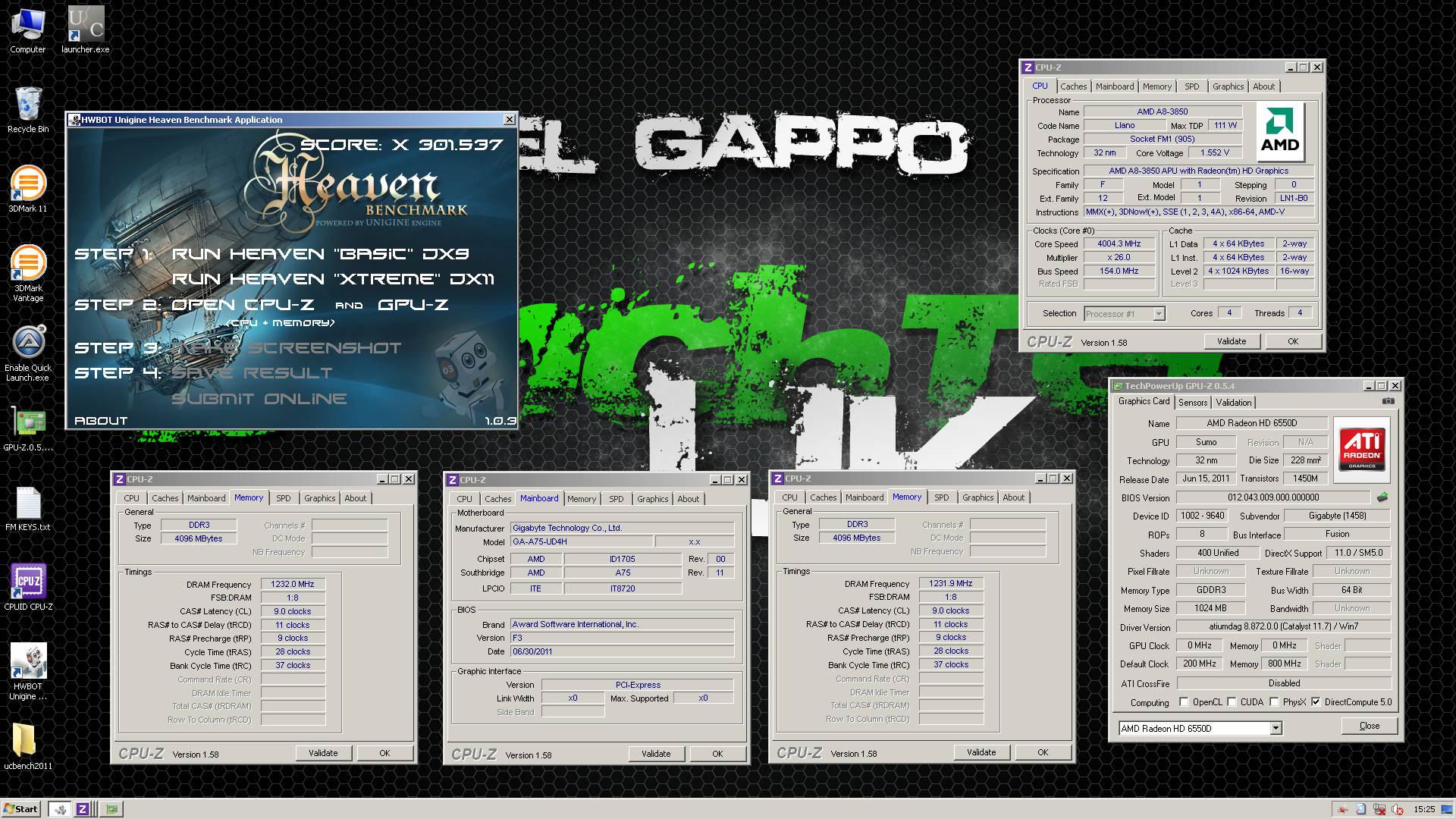The height and width of the screenshot is (819, 1456).
Task: Toggle the DirectCompute 5.0 checkbox
Action: [x=1316, y=702]
